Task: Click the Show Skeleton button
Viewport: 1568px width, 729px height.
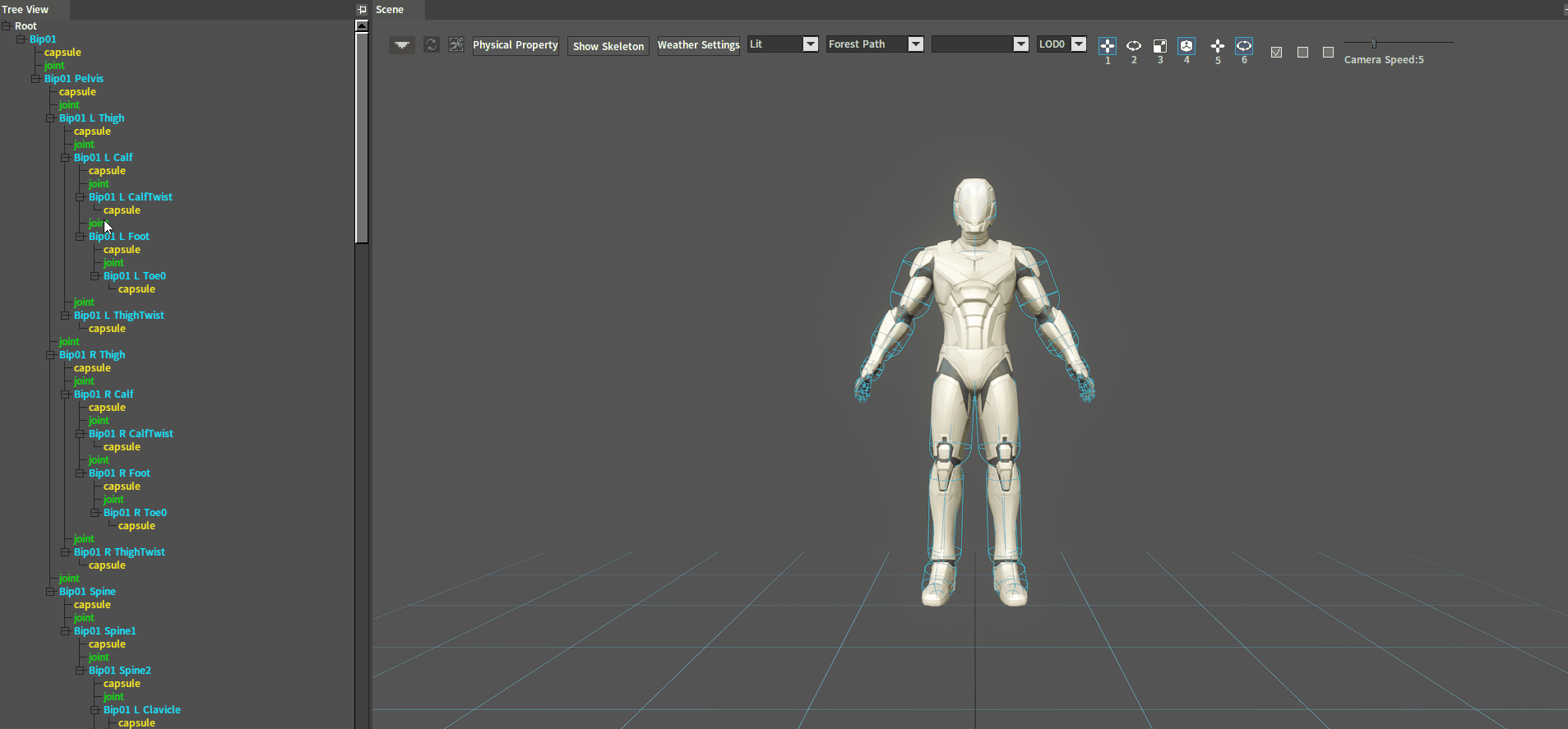Action: click(x=608, y=46)
